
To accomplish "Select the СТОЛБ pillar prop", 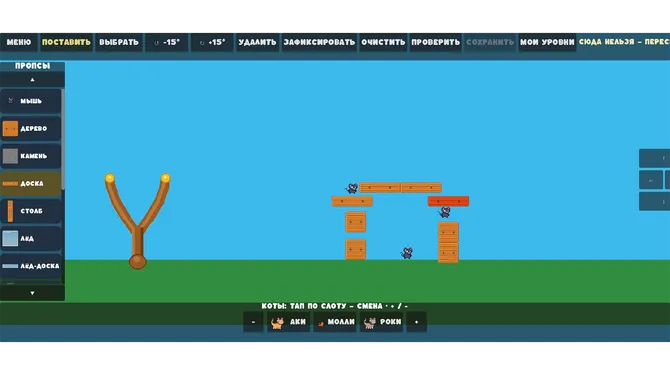I will click(x=31, y=211).
